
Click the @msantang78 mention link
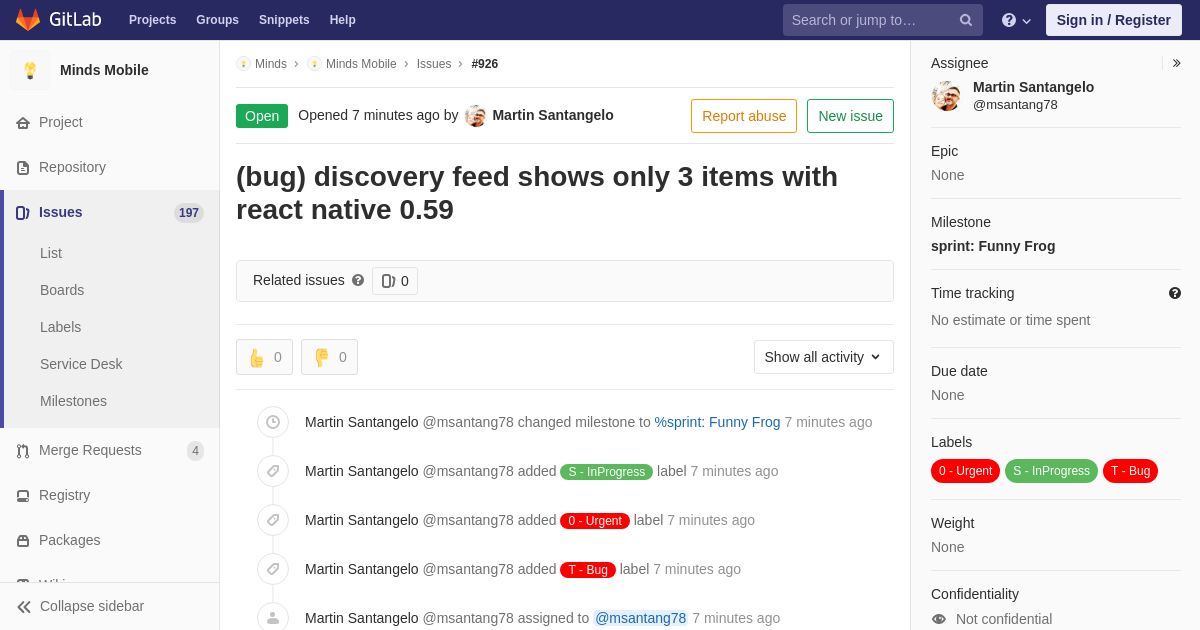(x=641, y=618)
